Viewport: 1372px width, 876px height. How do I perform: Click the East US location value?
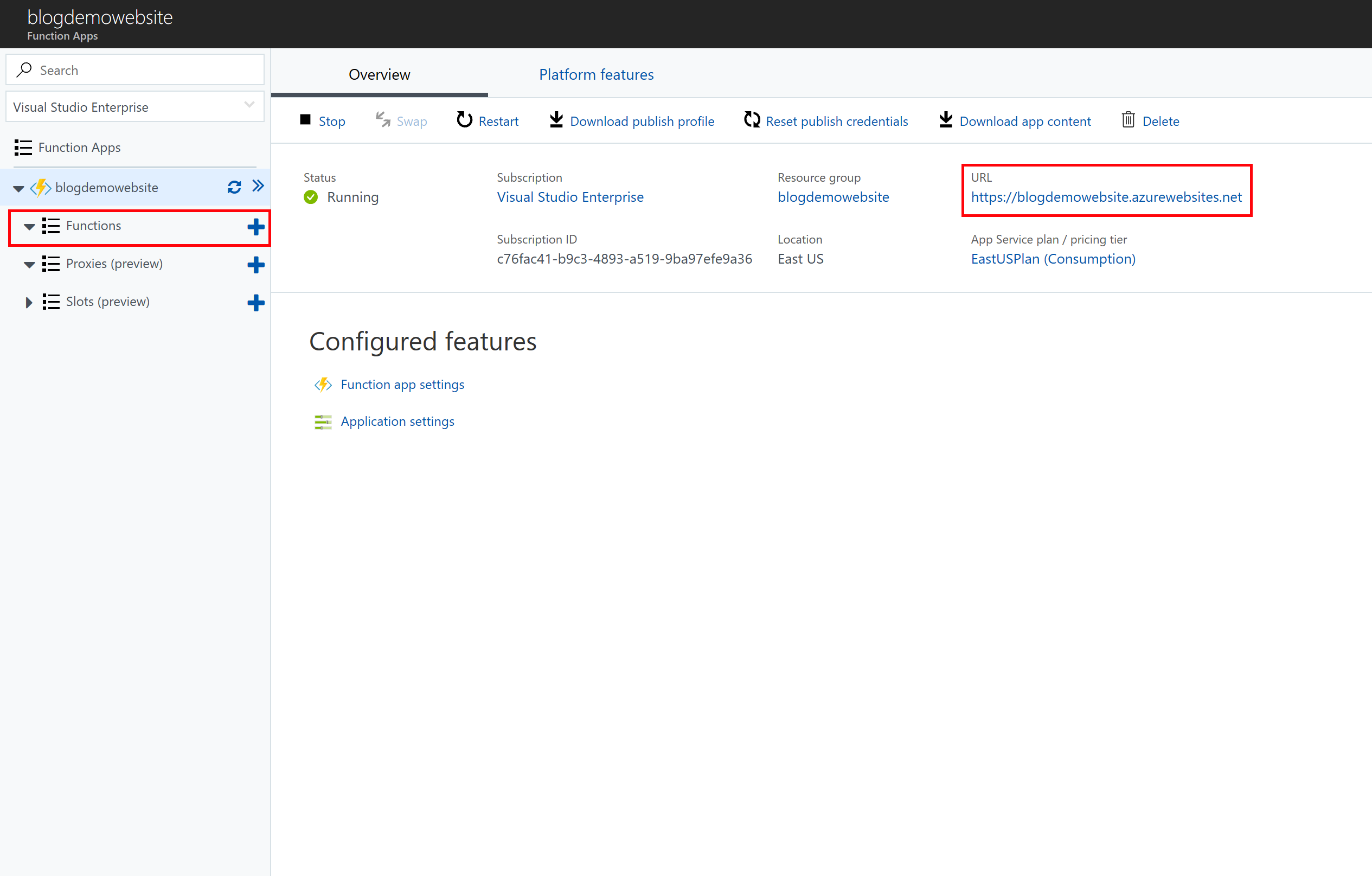tap(800, 259)
